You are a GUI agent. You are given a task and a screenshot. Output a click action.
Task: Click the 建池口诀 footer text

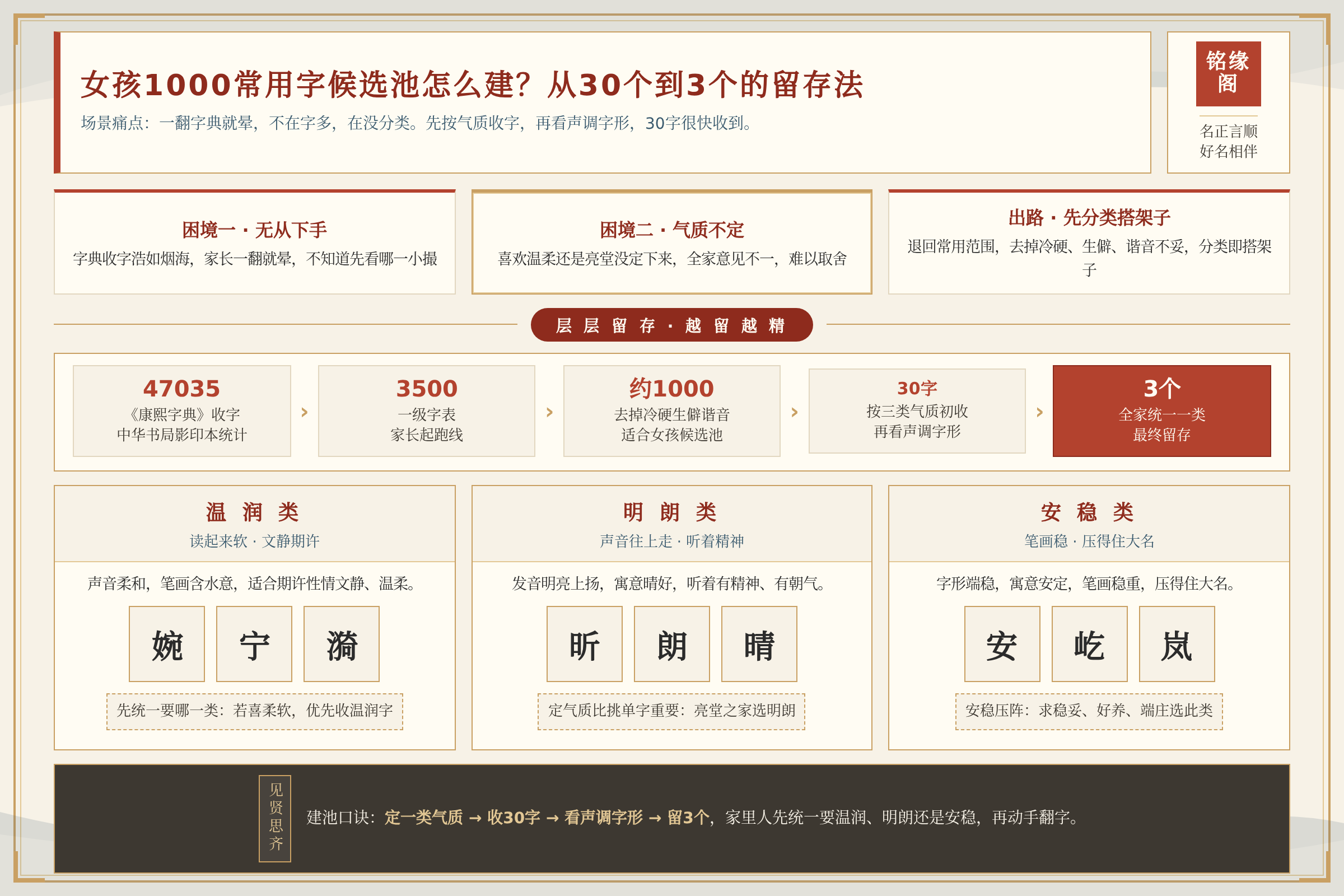[x=694, y=817]
